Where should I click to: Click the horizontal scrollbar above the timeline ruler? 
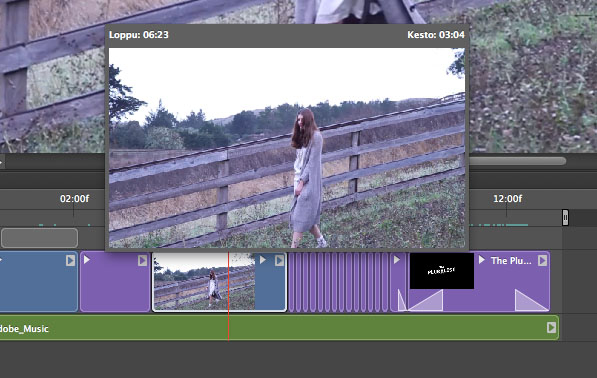click(518, 161)
